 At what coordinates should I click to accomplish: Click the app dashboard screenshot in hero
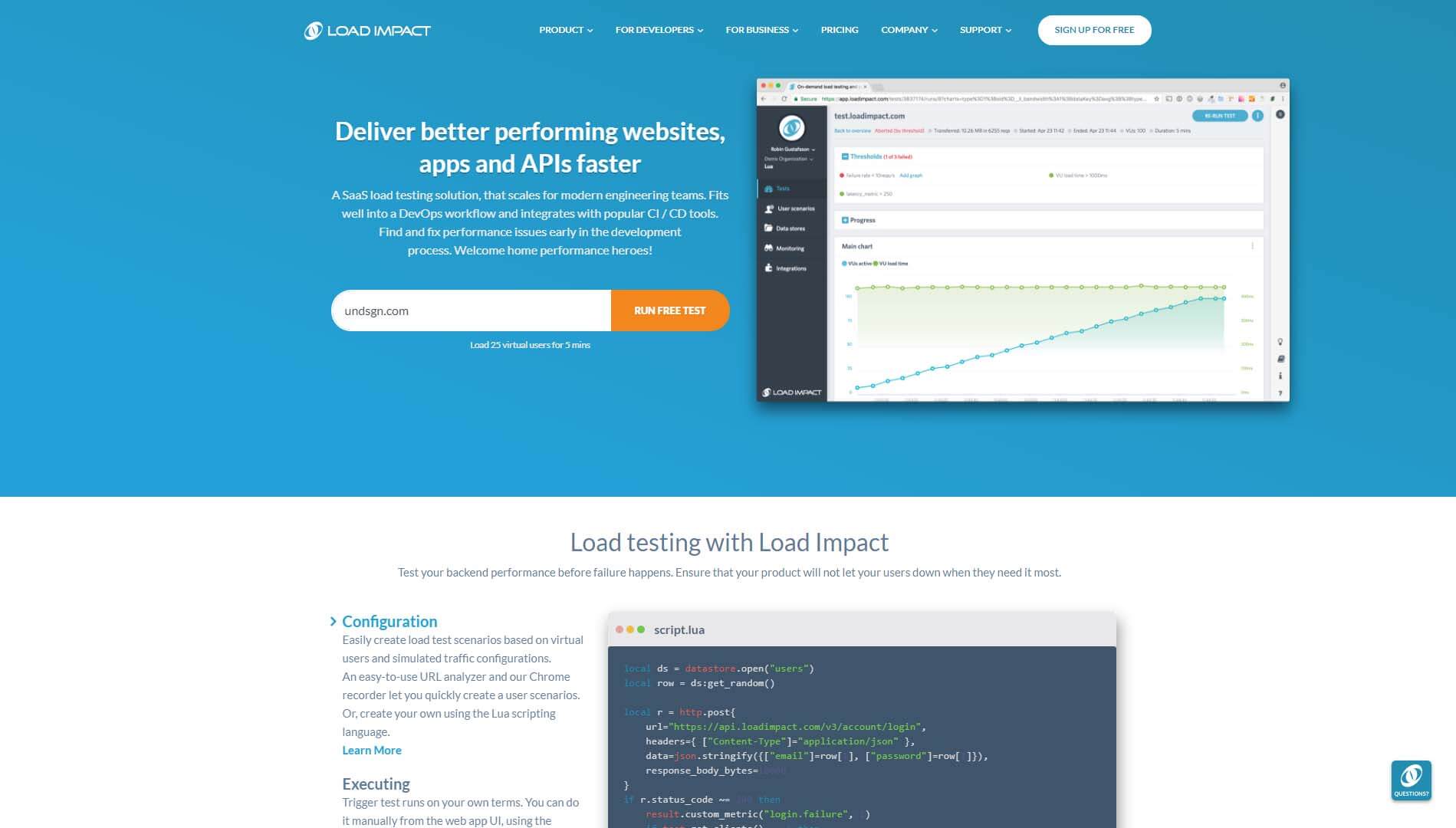(1023, 240)
